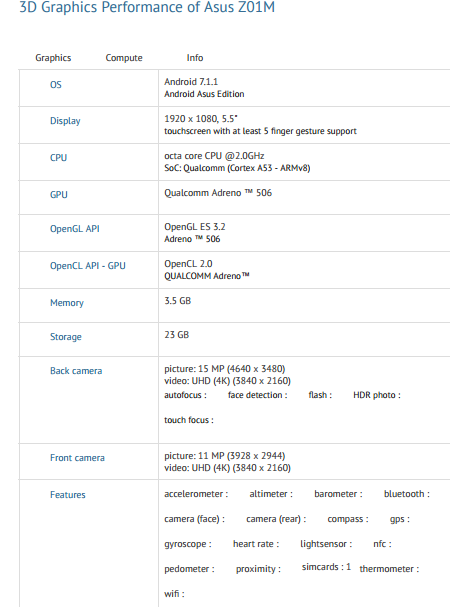Click touchscreen 5 finger gesture support text
This screenshot has height=607, width=450.
pyautogui.click(x=260, y=131)
